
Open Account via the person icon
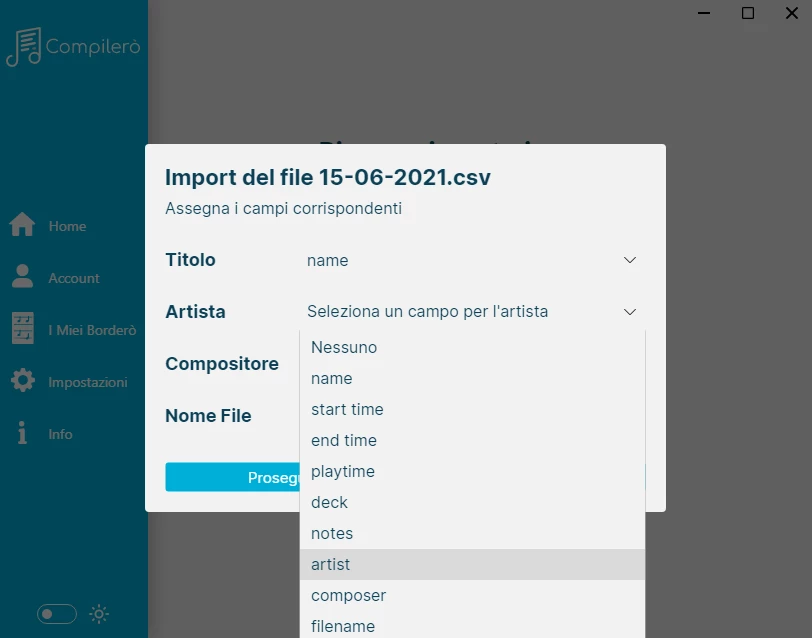click(22, 276)
